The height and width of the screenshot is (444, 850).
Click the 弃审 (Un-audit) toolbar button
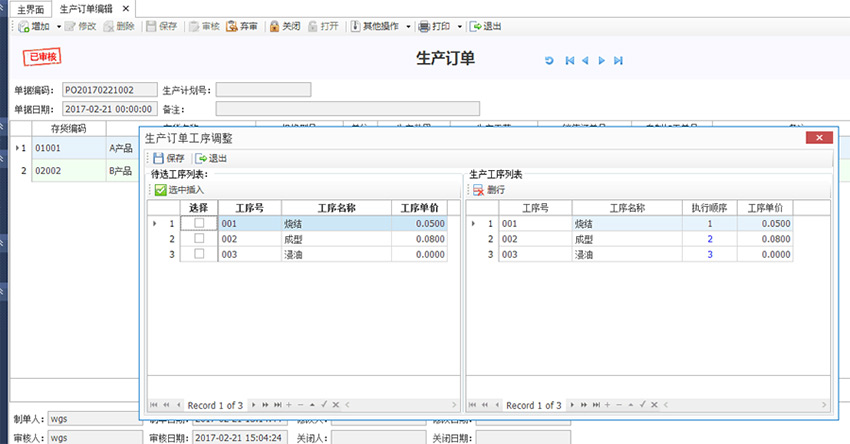[x=242, y=26]
